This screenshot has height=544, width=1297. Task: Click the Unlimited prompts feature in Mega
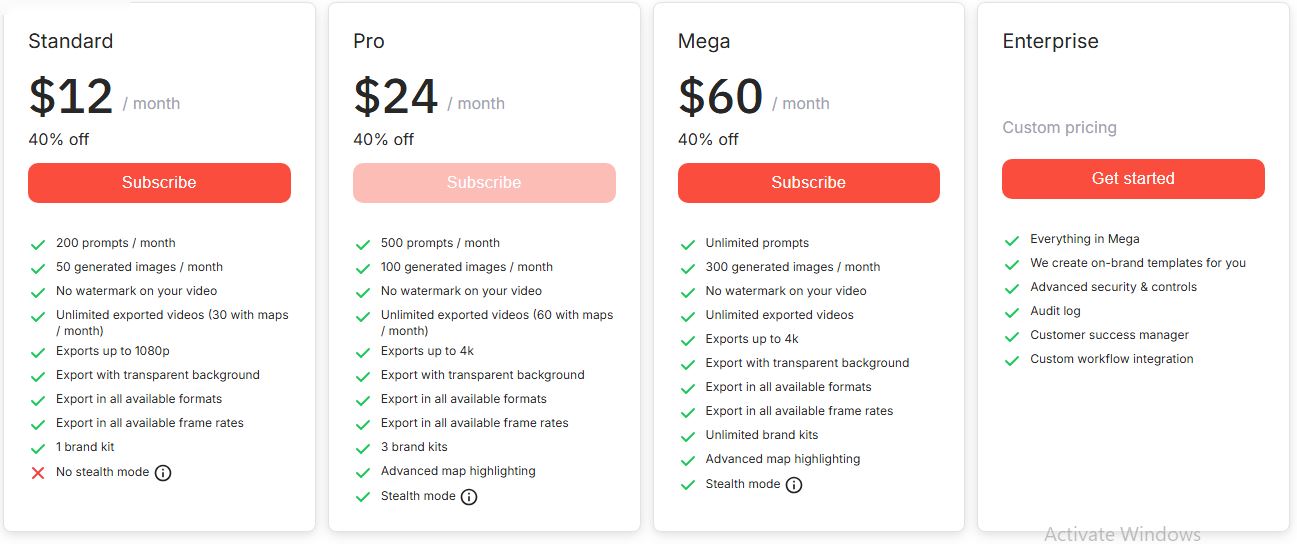(757, 243)
